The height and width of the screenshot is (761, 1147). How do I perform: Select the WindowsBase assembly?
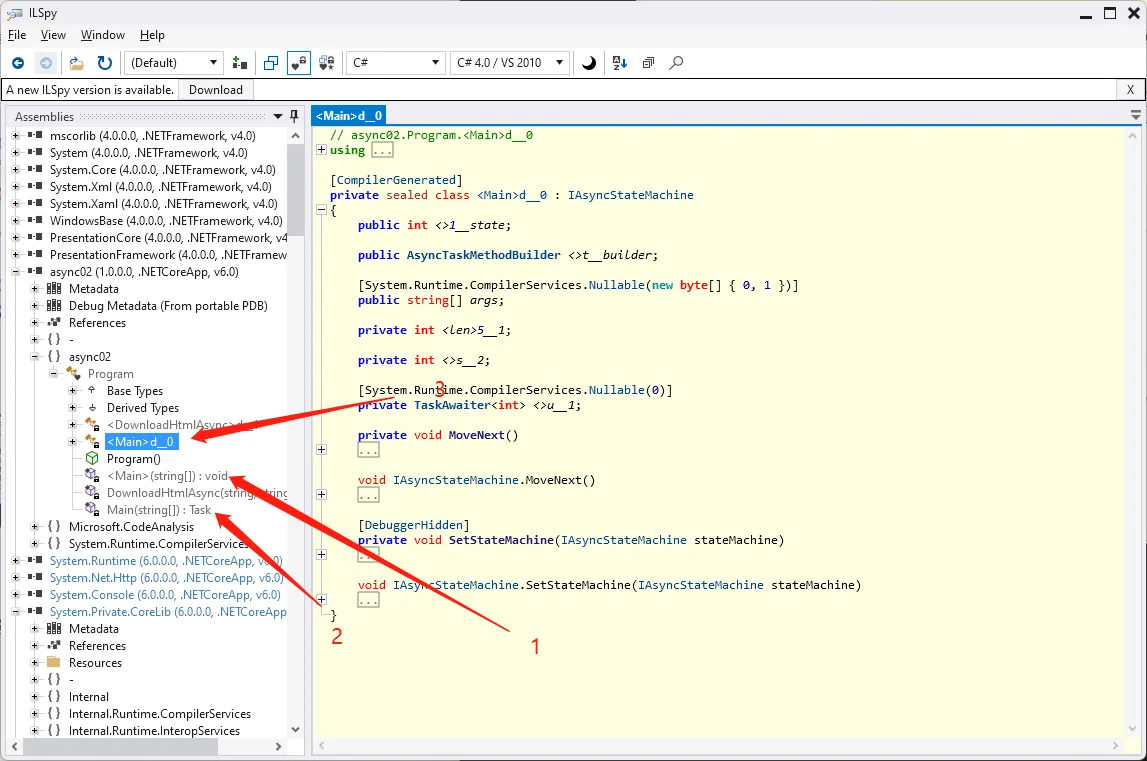tap(166, 221)
